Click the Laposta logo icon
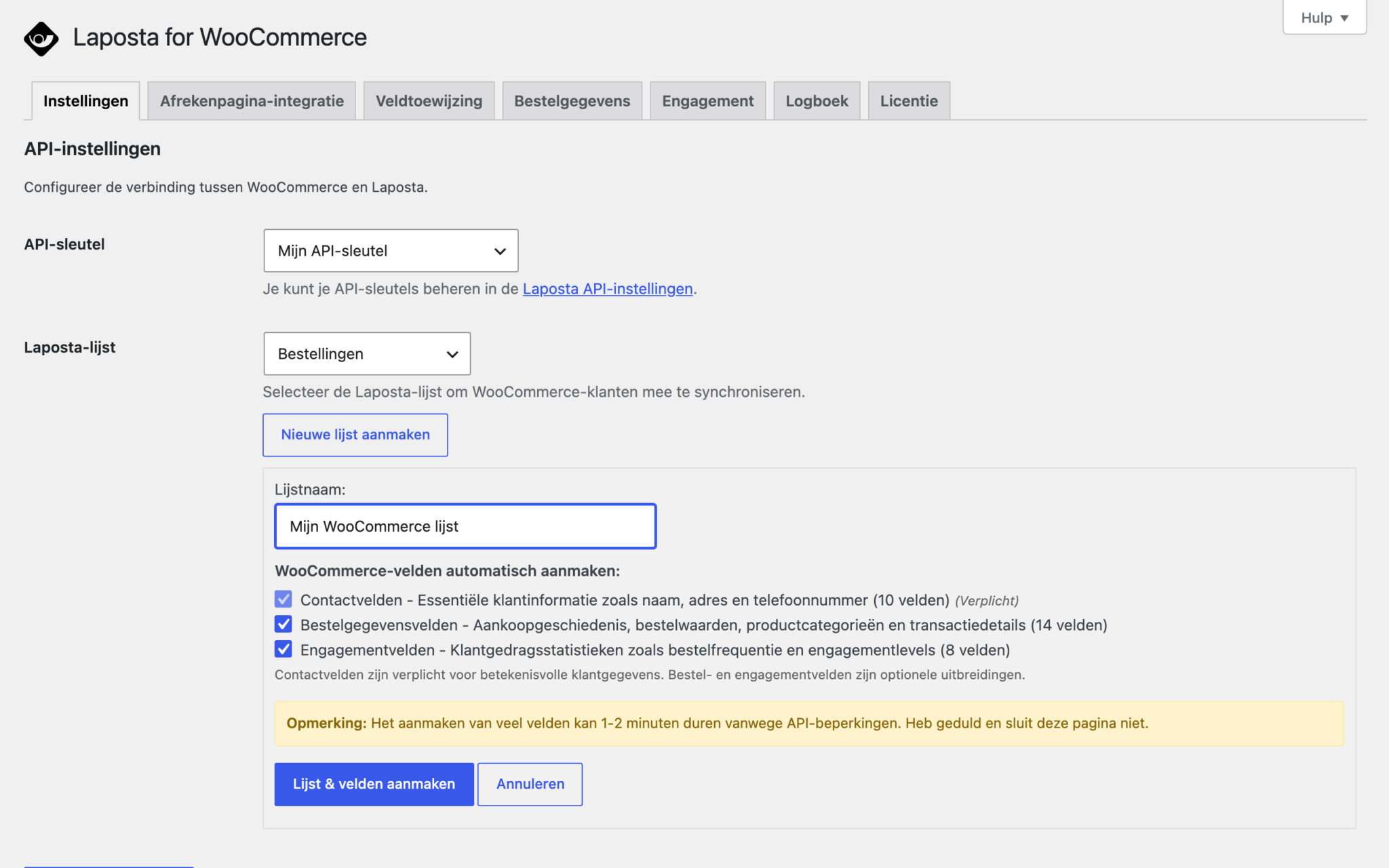This screenshot has width=1389, height=868. tap(41, 39)
